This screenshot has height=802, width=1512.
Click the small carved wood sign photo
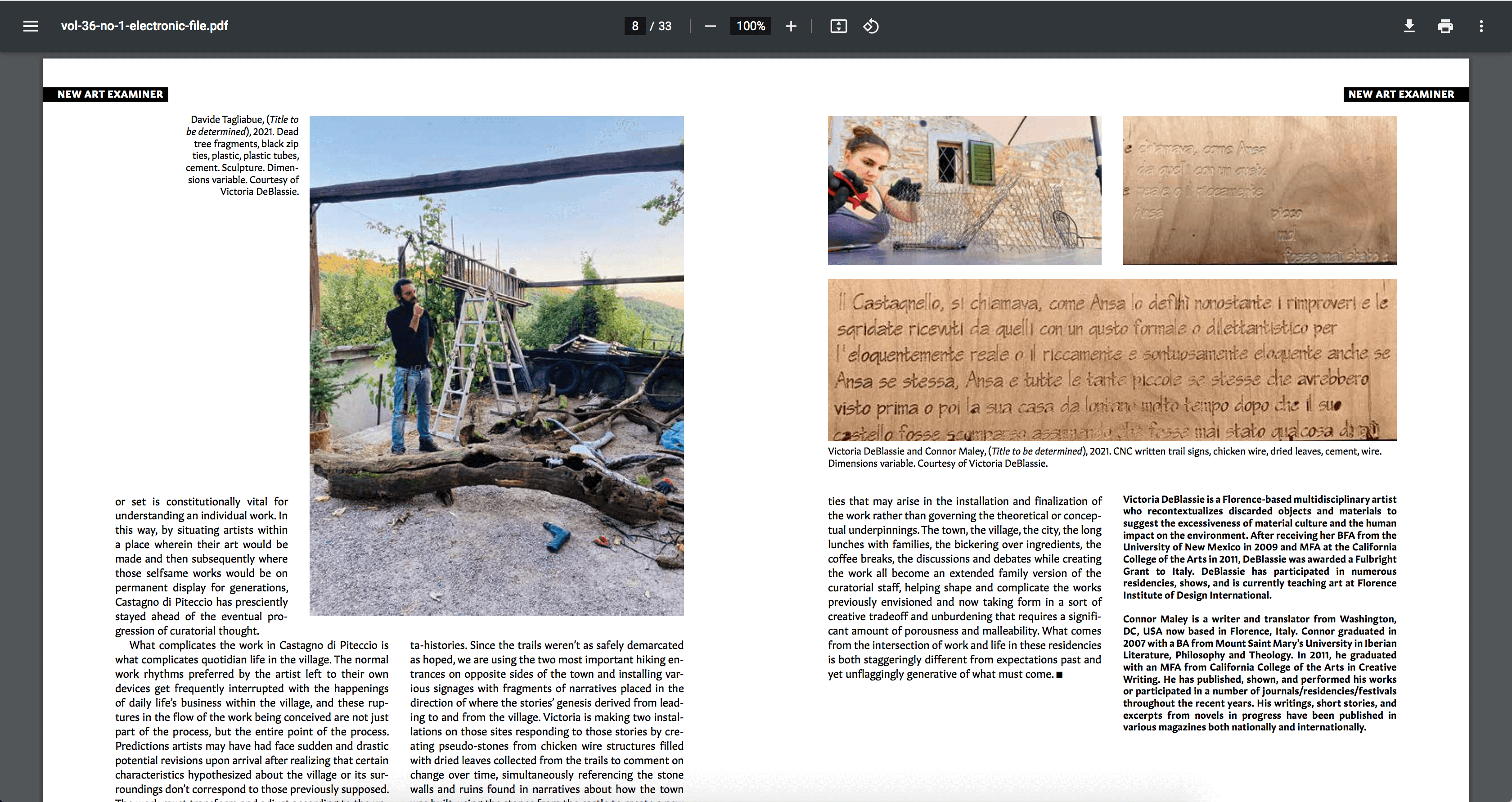point(1260,190)
